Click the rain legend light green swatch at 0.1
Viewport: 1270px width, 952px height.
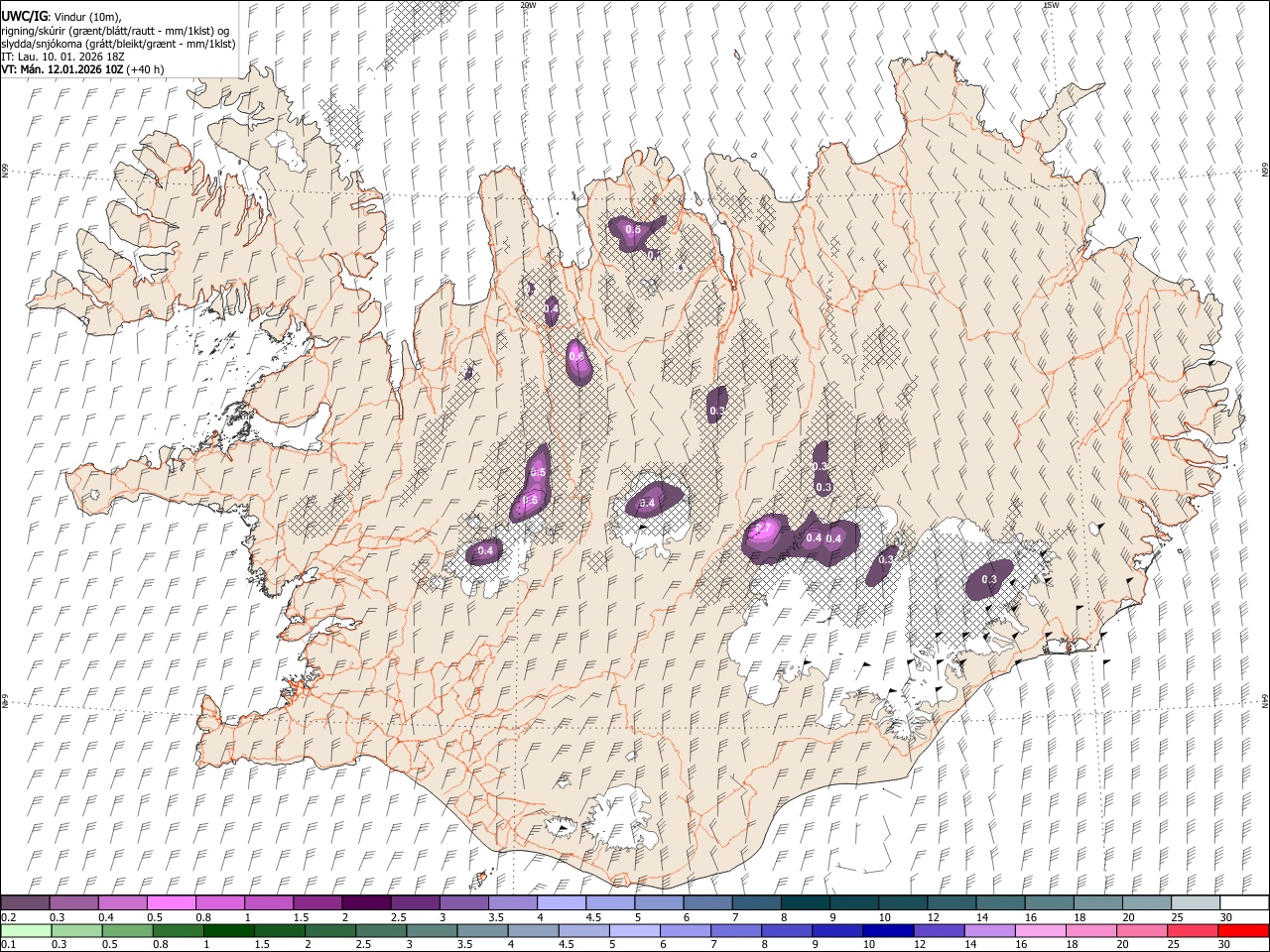[27, 930]
